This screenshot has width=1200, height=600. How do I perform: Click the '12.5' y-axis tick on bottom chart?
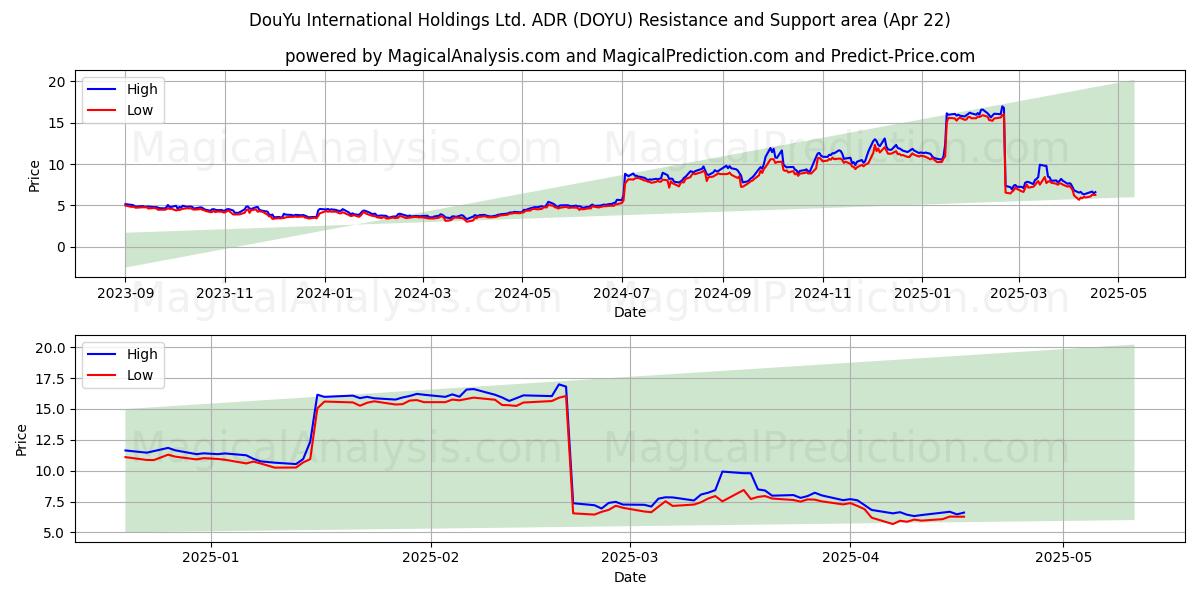pos(51,440)
